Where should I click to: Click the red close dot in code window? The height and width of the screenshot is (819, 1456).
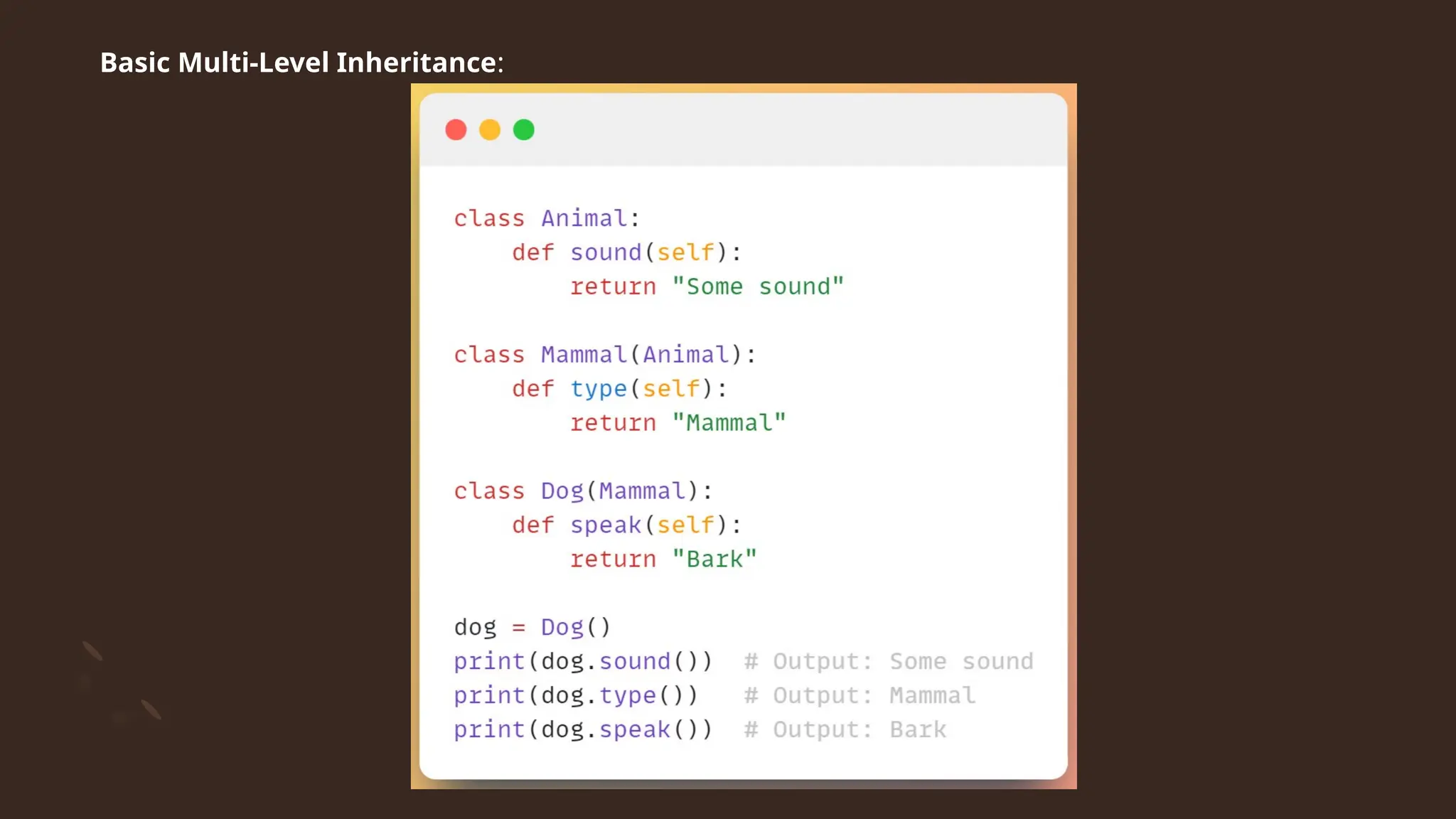(x=456, y=130)
